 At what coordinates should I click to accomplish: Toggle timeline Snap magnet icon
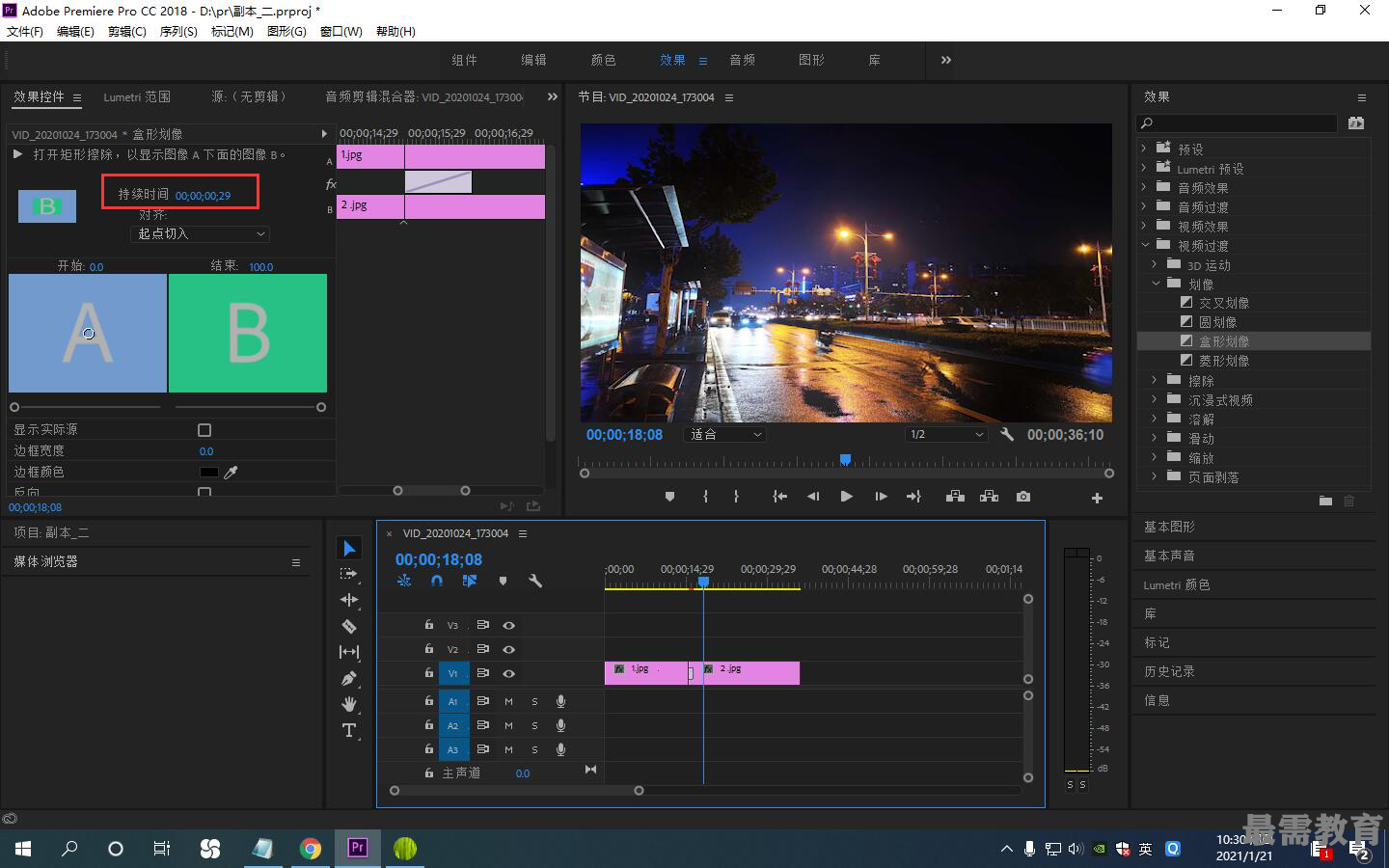point(437,581)
